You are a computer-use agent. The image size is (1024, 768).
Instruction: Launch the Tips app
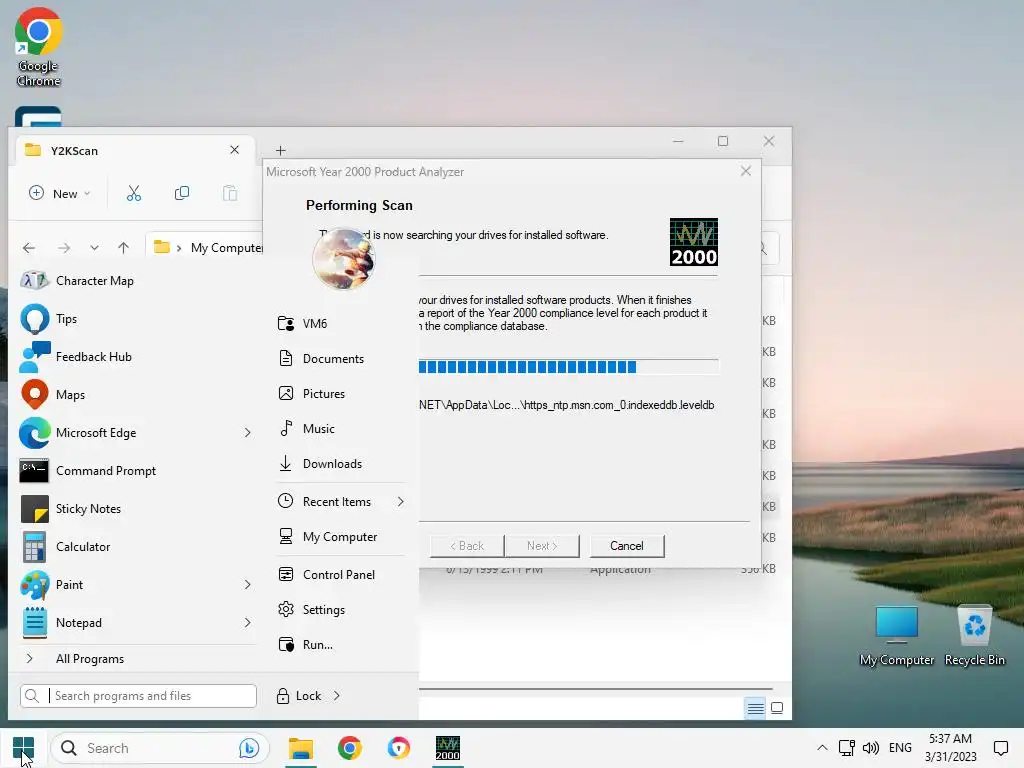[x=66, y=319]
